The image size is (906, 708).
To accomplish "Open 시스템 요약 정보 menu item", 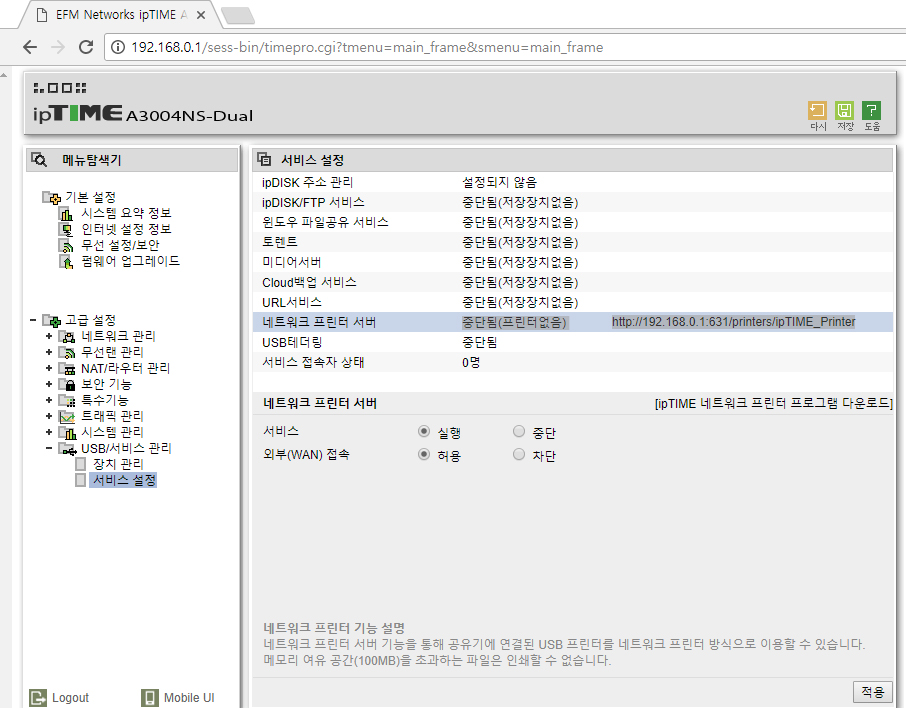I will [126, 213].
